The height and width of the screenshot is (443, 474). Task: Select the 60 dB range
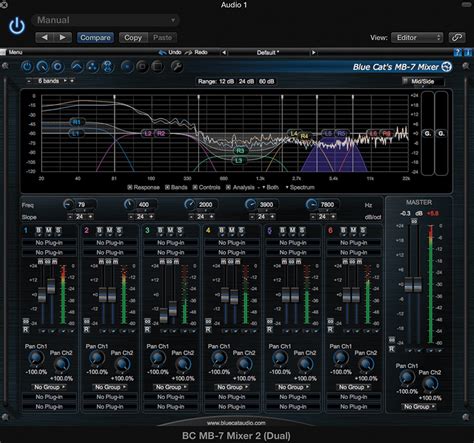click(x=267, y=81)
